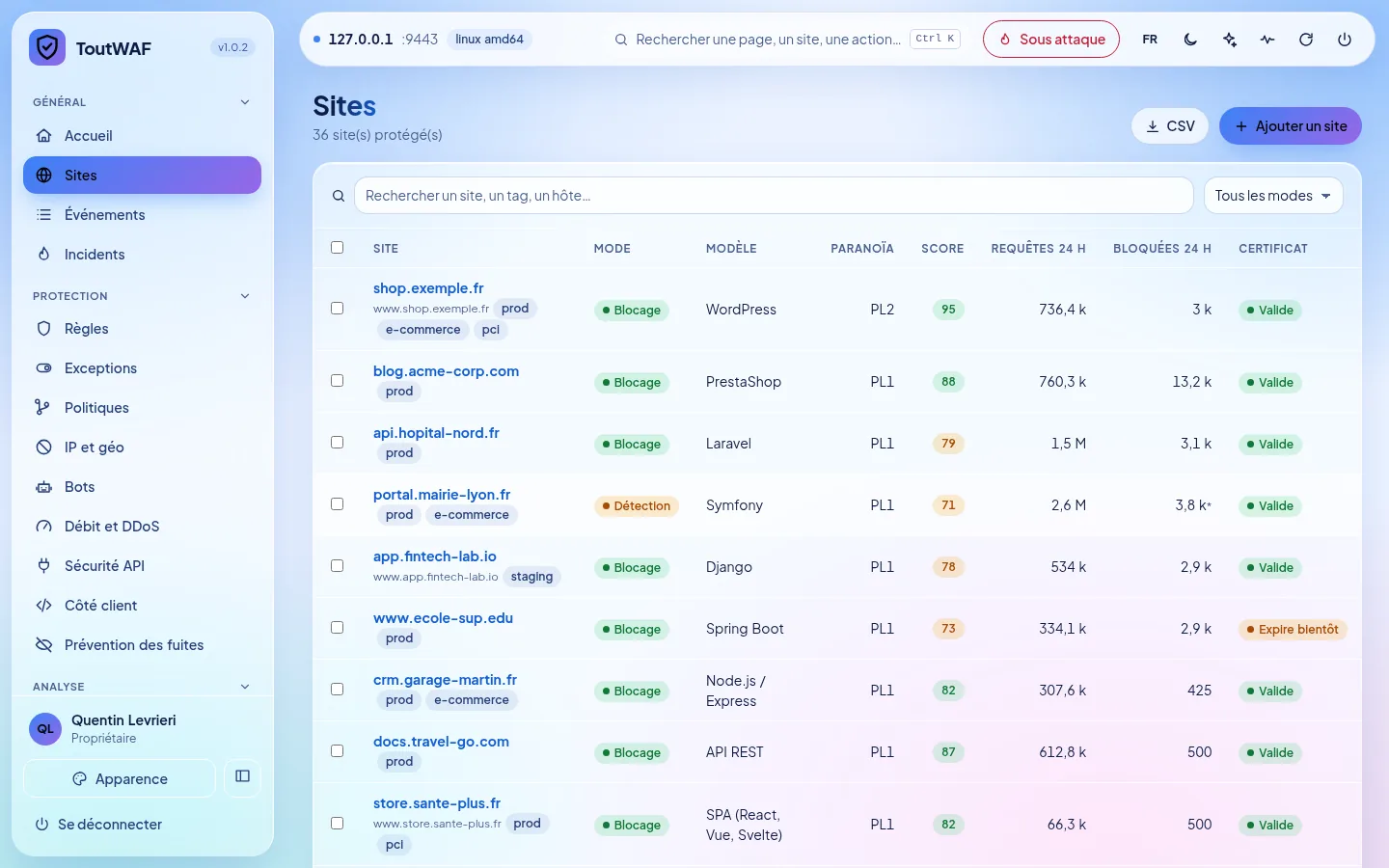The height and width of the screenshot is (868, 1389).
Task: Open IP et géo settings
Action: [x=142, y=448]
